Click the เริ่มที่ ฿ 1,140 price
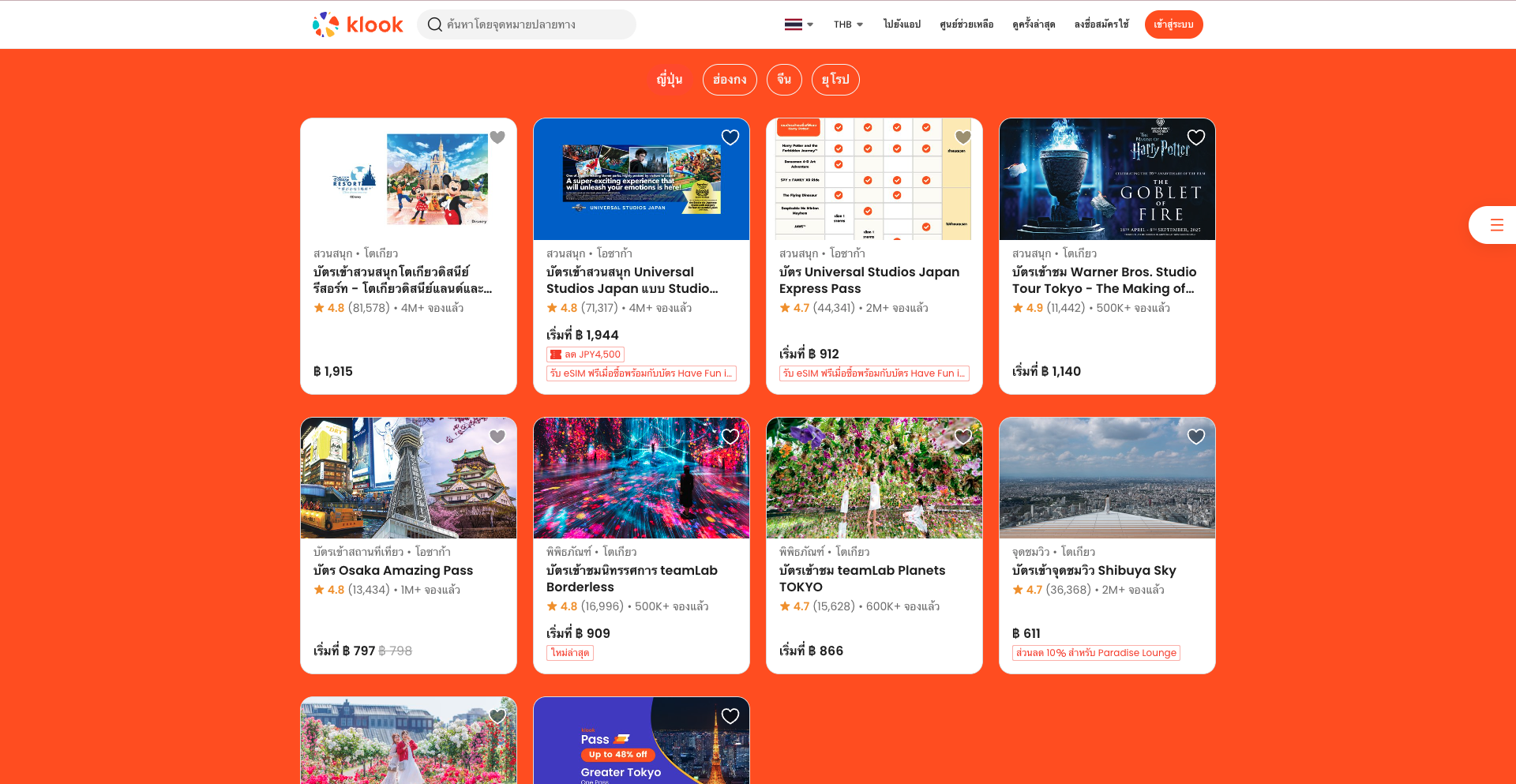The image size is (1516, 784). (1046, 371)
